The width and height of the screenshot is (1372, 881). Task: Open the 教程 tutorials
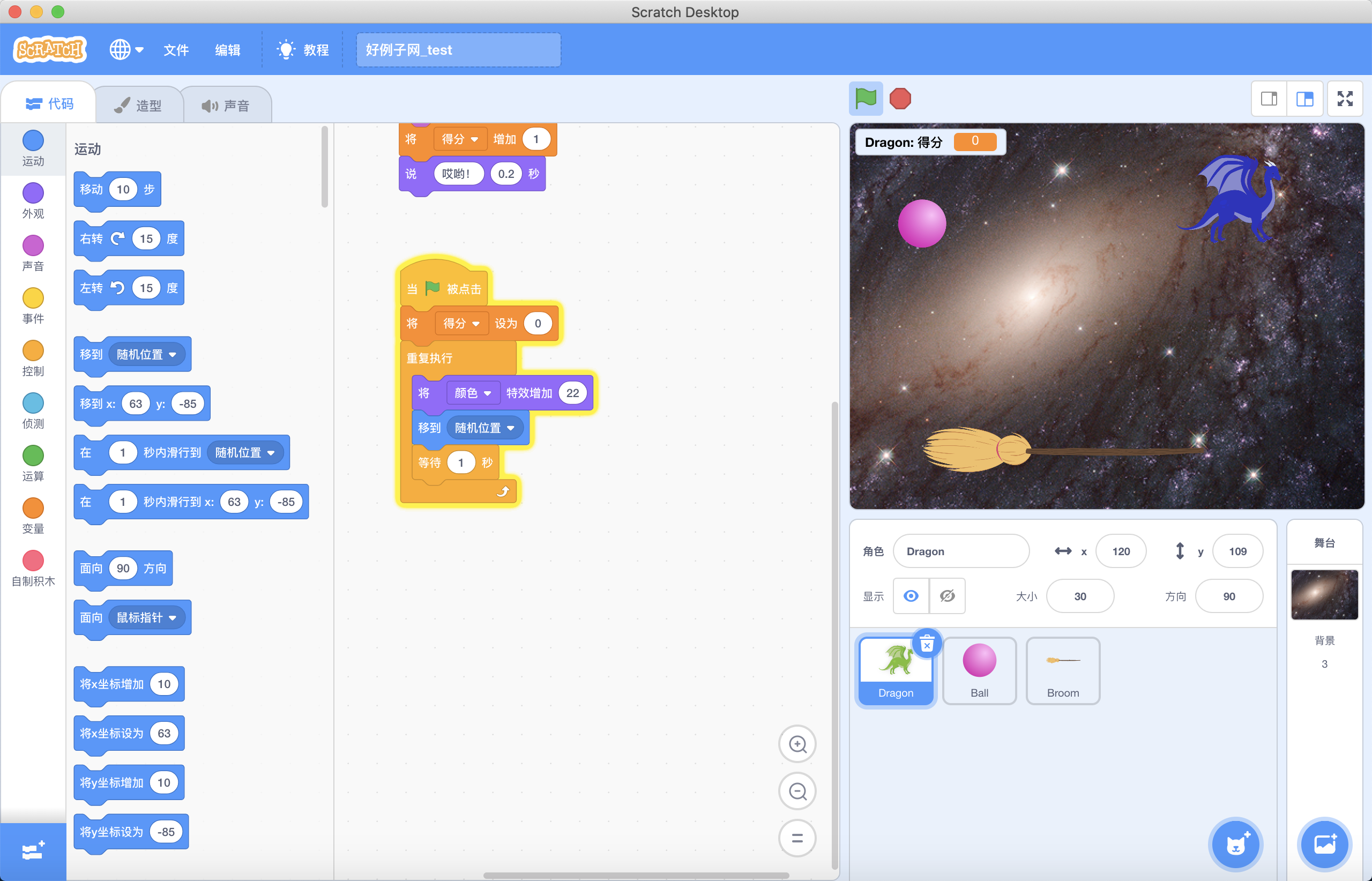pyautogui.click(x=302, y=50)
